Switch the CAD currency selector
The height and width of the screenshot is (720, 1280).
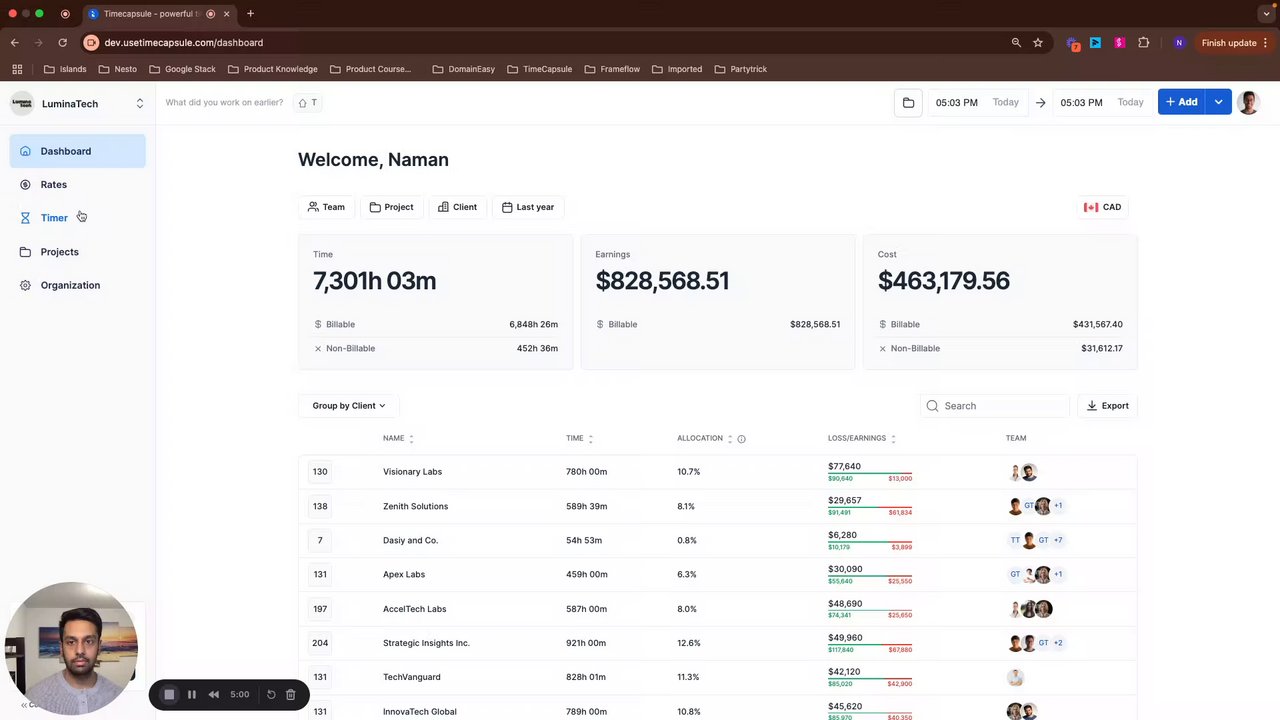pos(1103,207)
